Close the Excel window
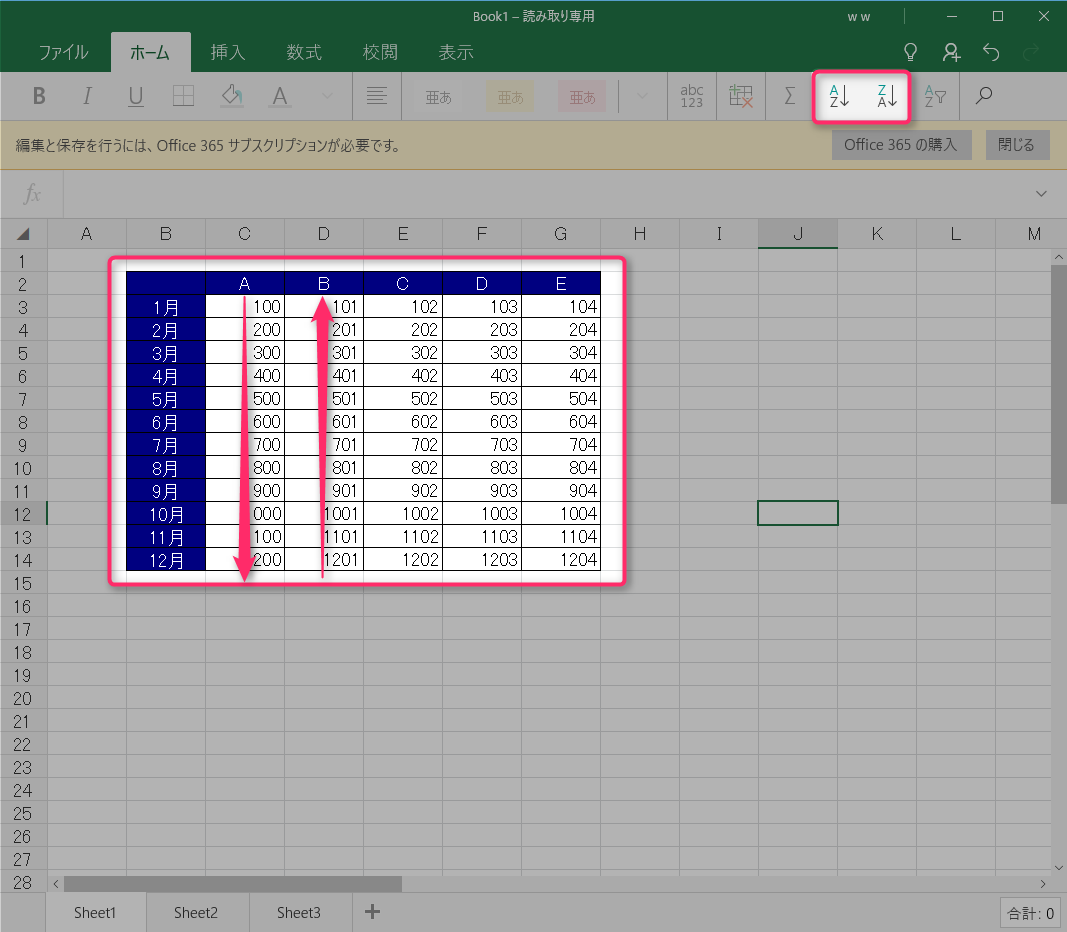 1044,16
